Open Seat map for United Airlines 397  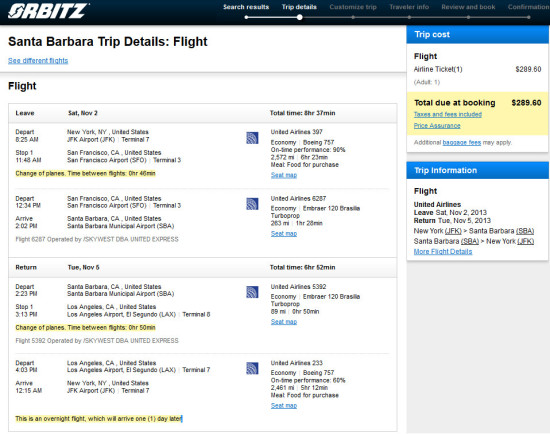click(x=284, y=175)
